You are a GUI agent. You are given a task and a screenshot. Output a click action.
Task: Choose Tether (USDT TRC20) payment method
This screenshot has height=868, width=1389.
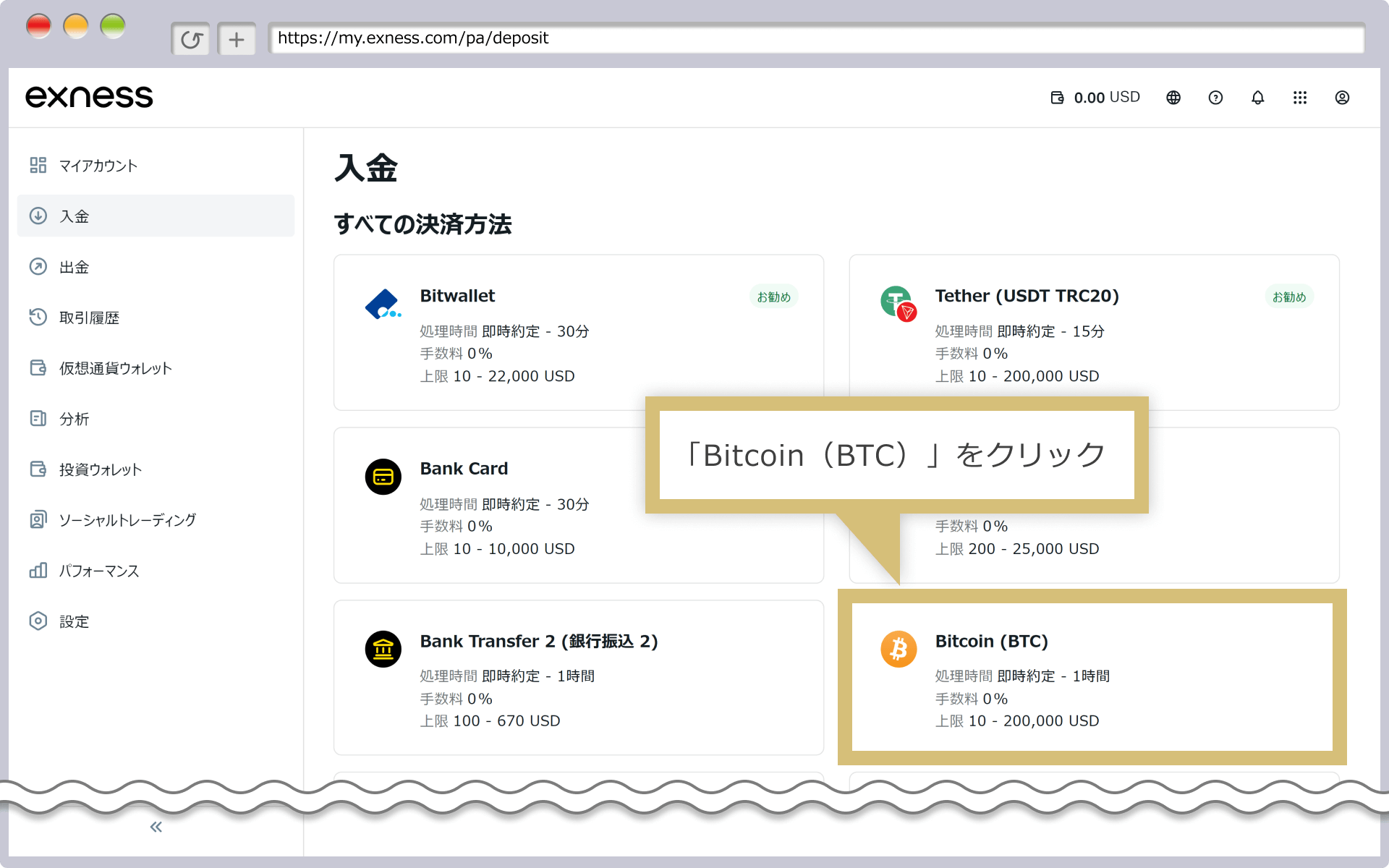pyautogui.click(x=1094, y=332)
